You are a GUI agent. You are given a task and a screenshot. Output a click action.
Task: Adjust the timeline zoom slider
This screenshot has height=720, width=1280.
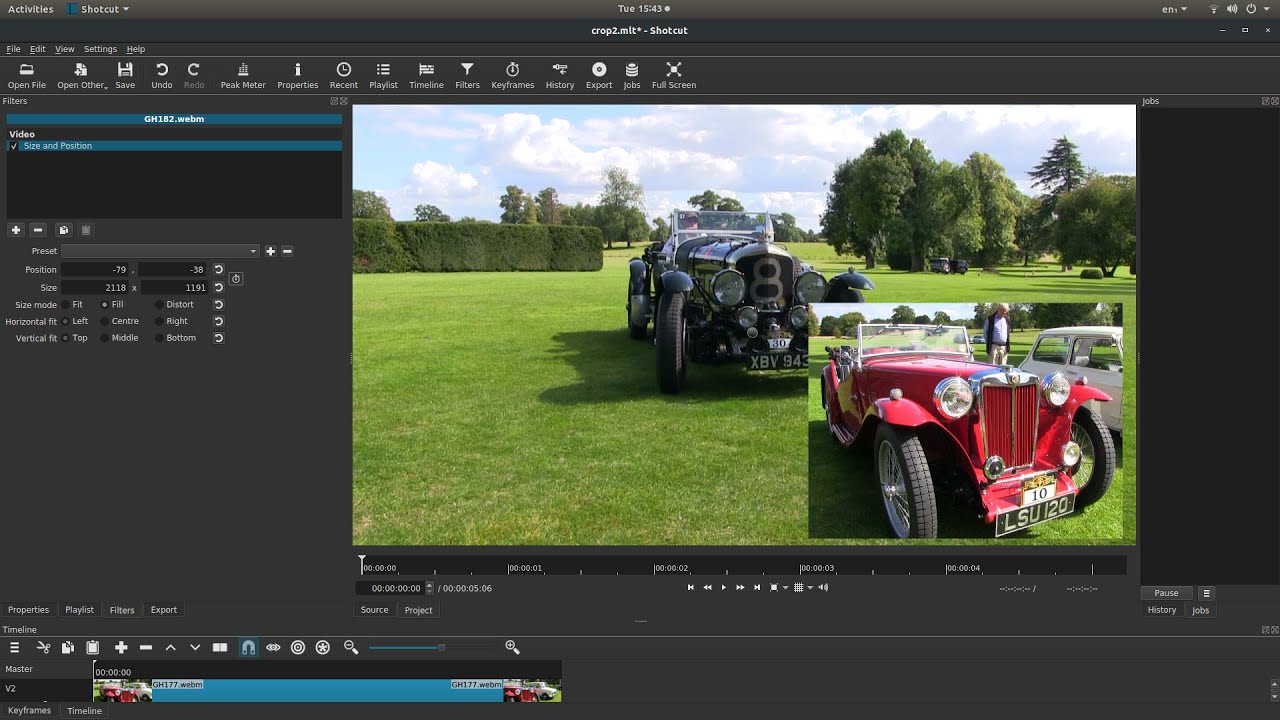(441, 648)
